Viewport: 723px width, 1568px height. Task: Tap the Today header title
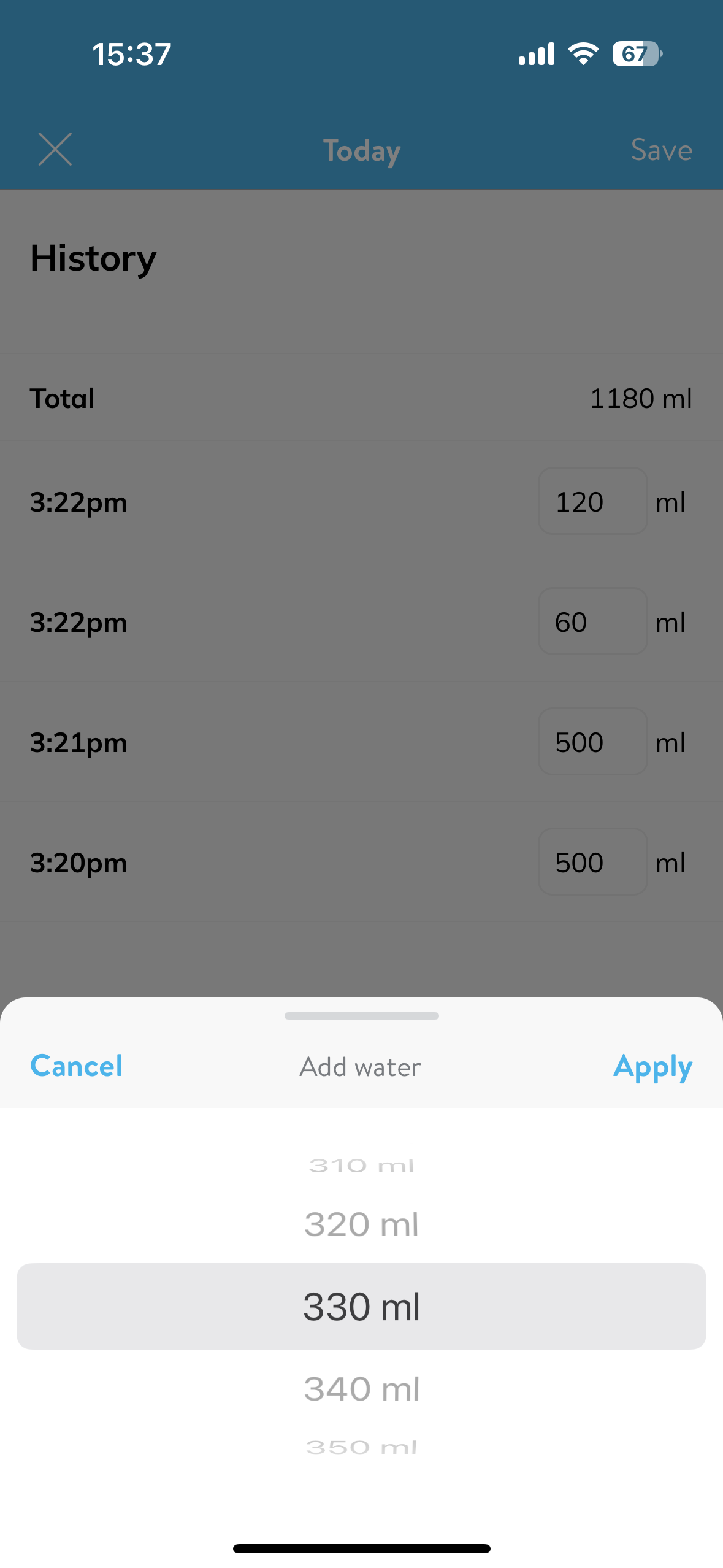[x=362, y=151]
